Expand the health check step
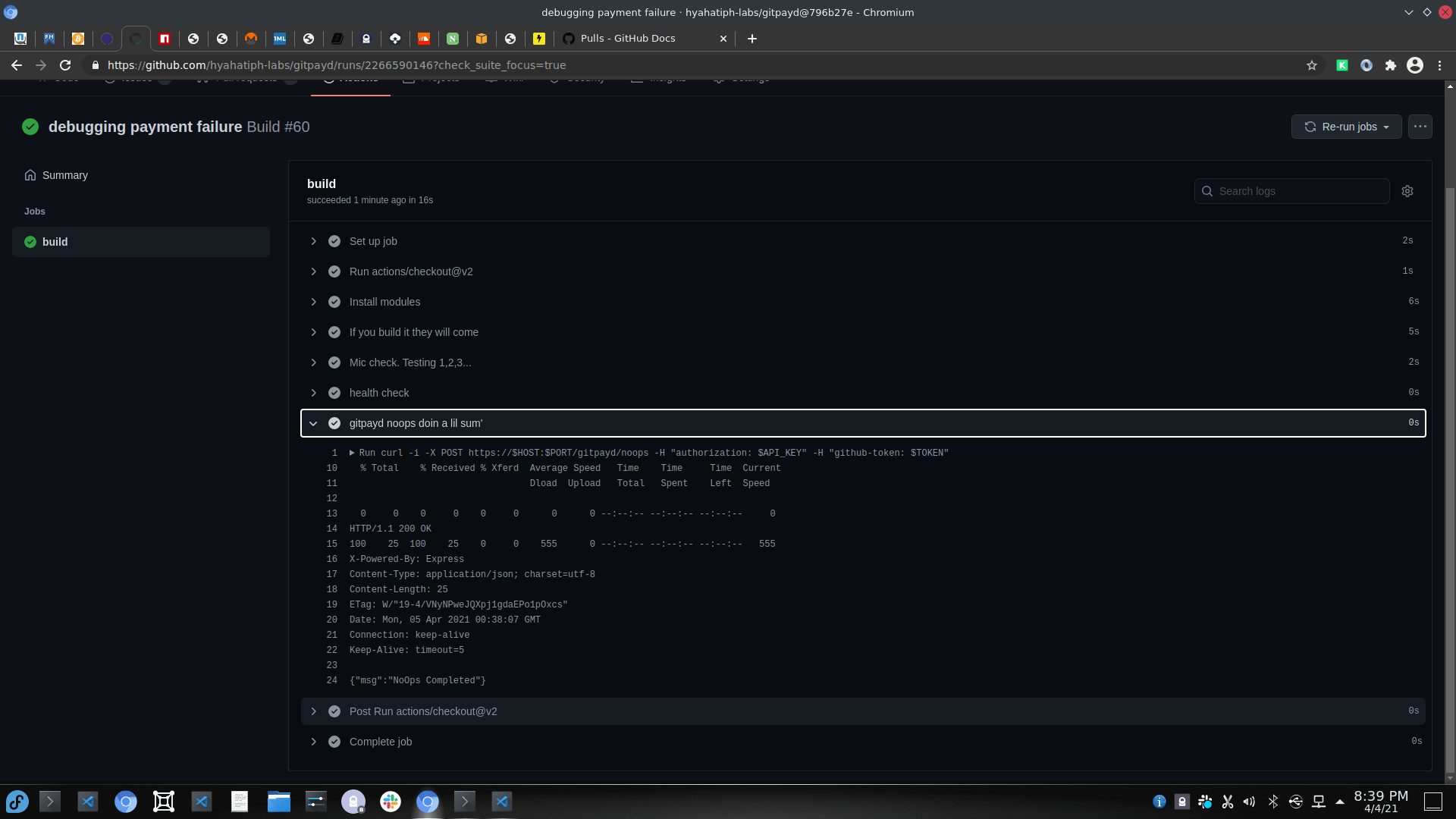 [313, 393]
